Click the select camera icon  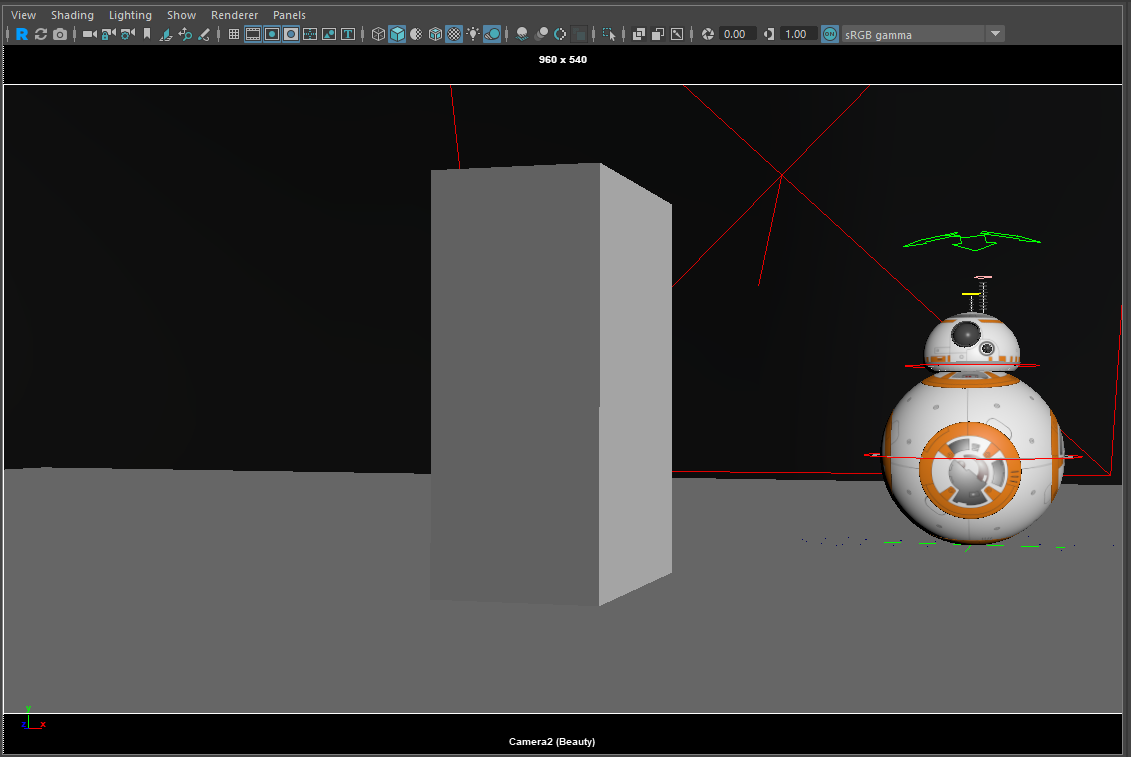[x=89, y=34]
